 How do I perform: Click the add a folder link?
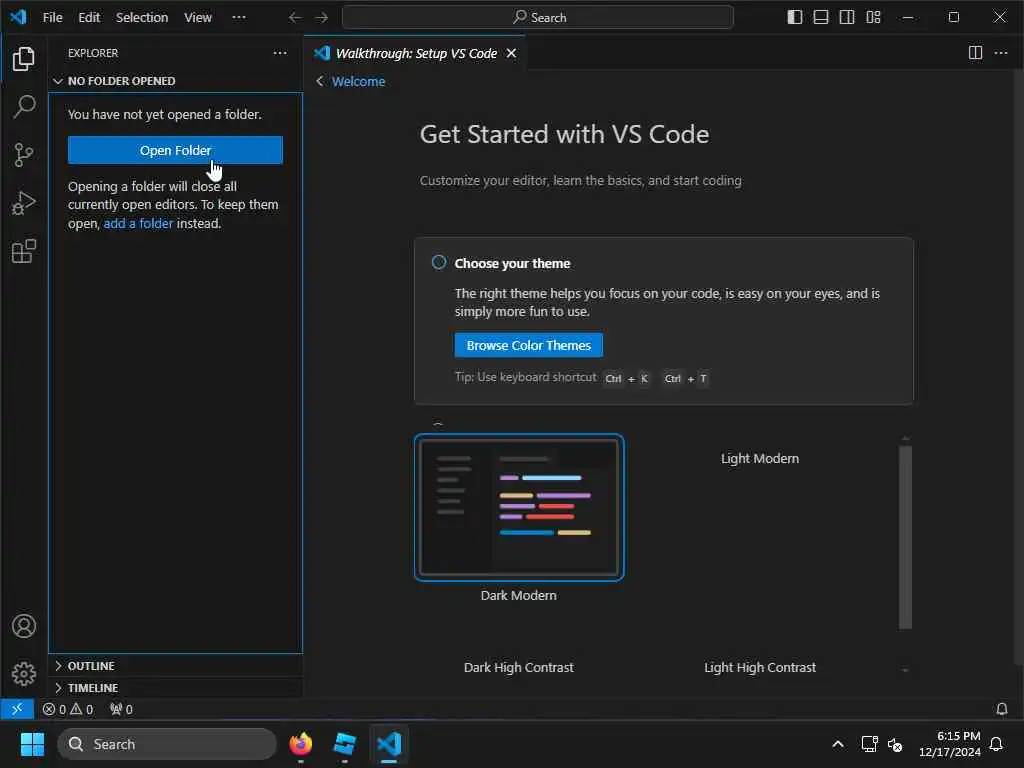pos(138,223)
